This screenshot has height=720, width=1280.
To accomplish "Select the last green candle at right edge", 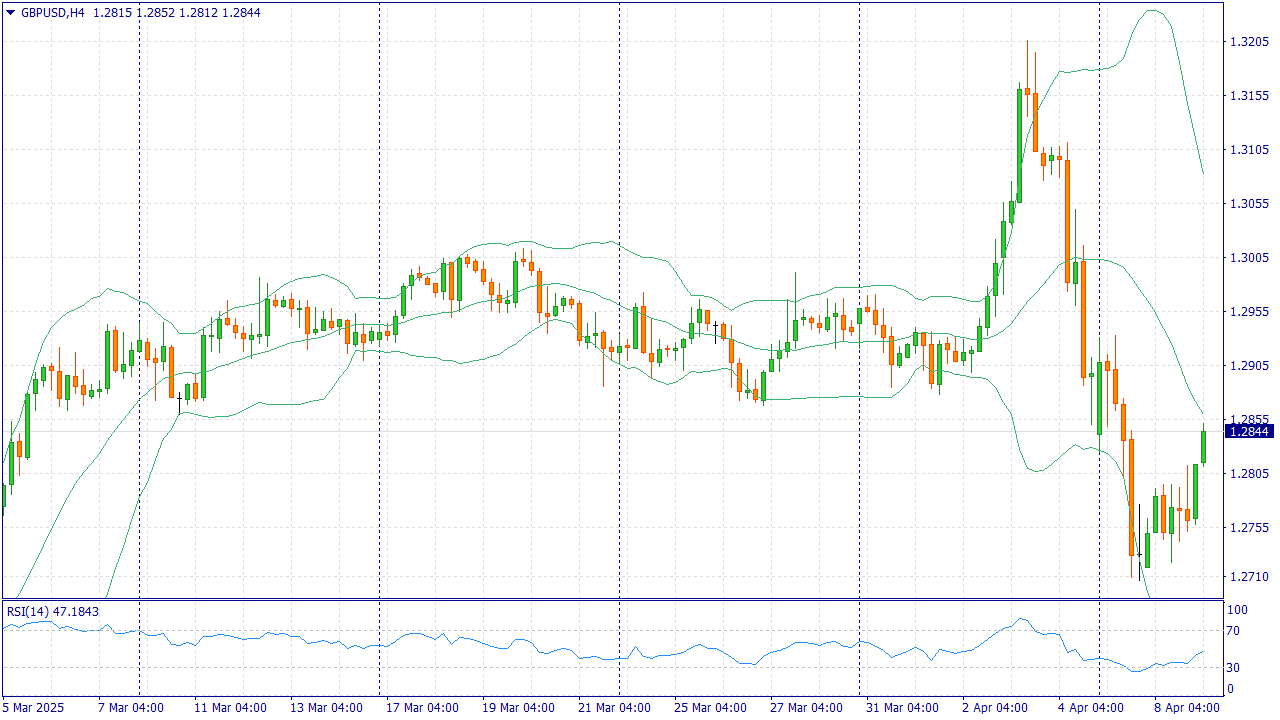I will [1203, 446].
